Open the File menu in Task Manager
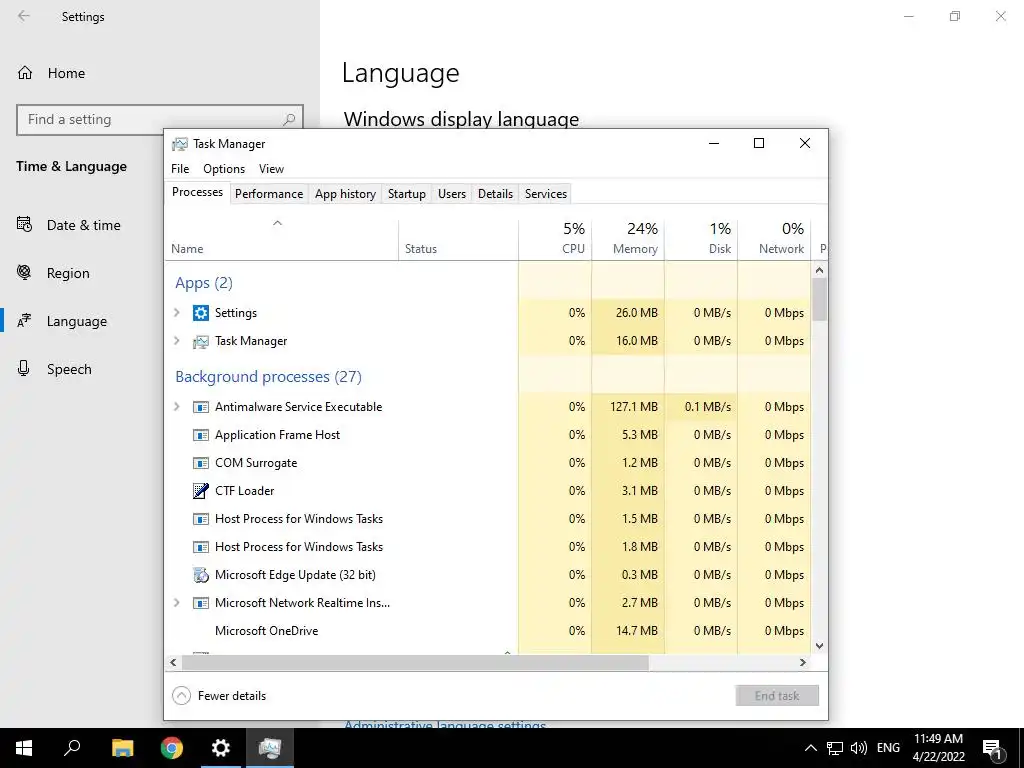This screenshot has height=768, width=1024. (180, 168)
